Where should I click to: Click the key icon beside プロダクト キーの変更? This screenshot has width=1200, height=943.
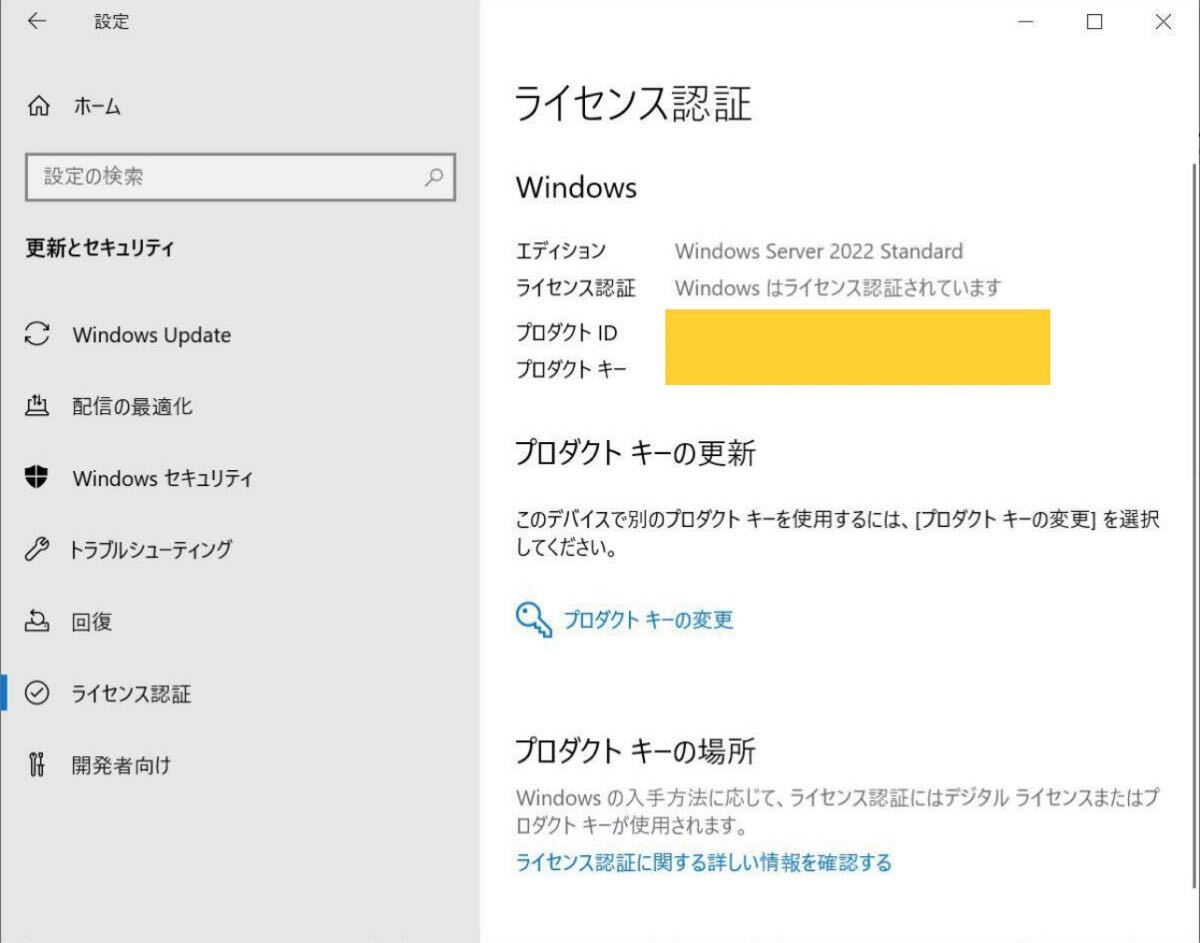pyautogui.click(x=533, y=619)
